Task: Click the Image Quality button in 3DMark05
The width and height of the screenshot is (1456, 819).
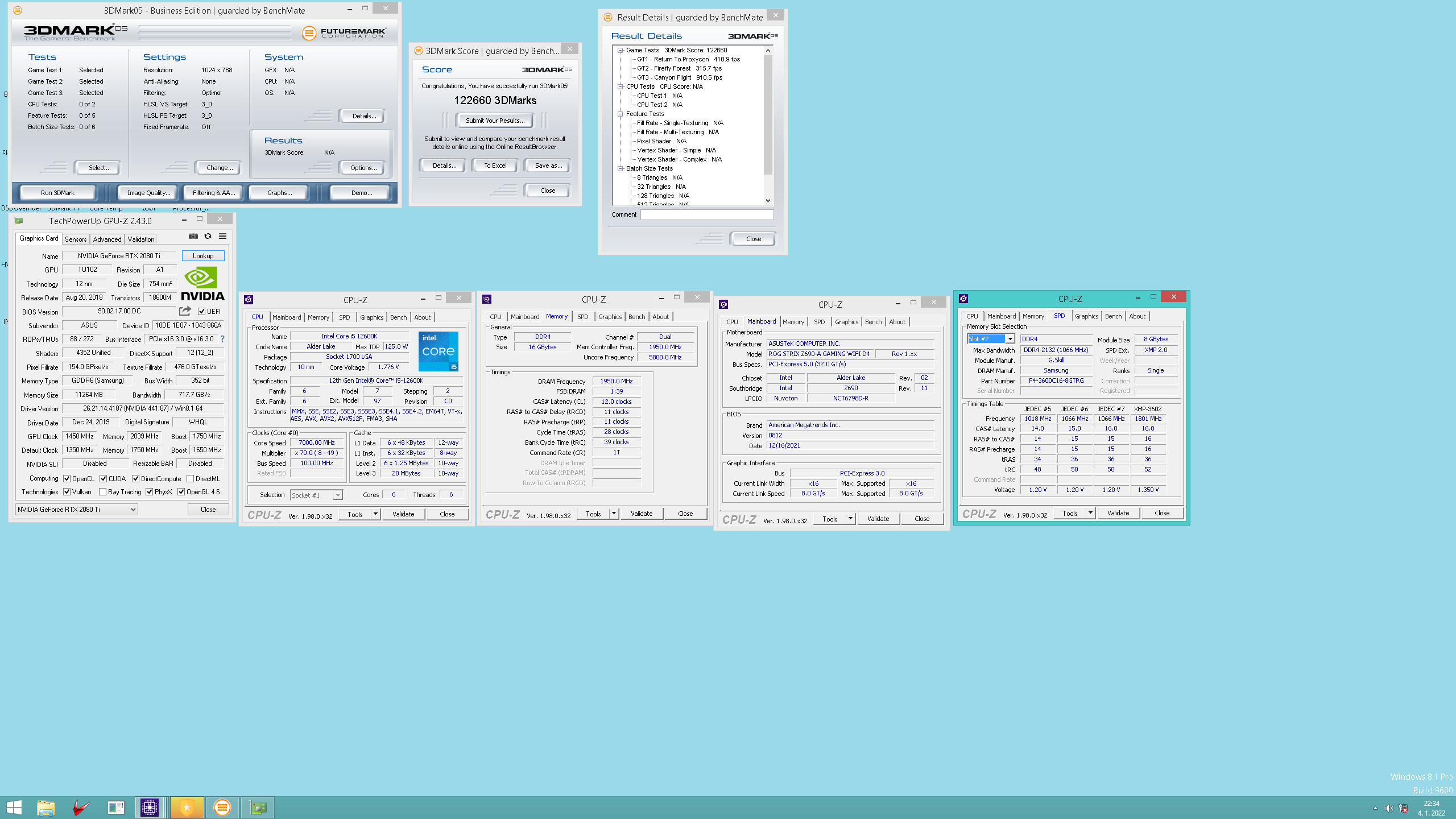Action: click(x=148, y=193)
